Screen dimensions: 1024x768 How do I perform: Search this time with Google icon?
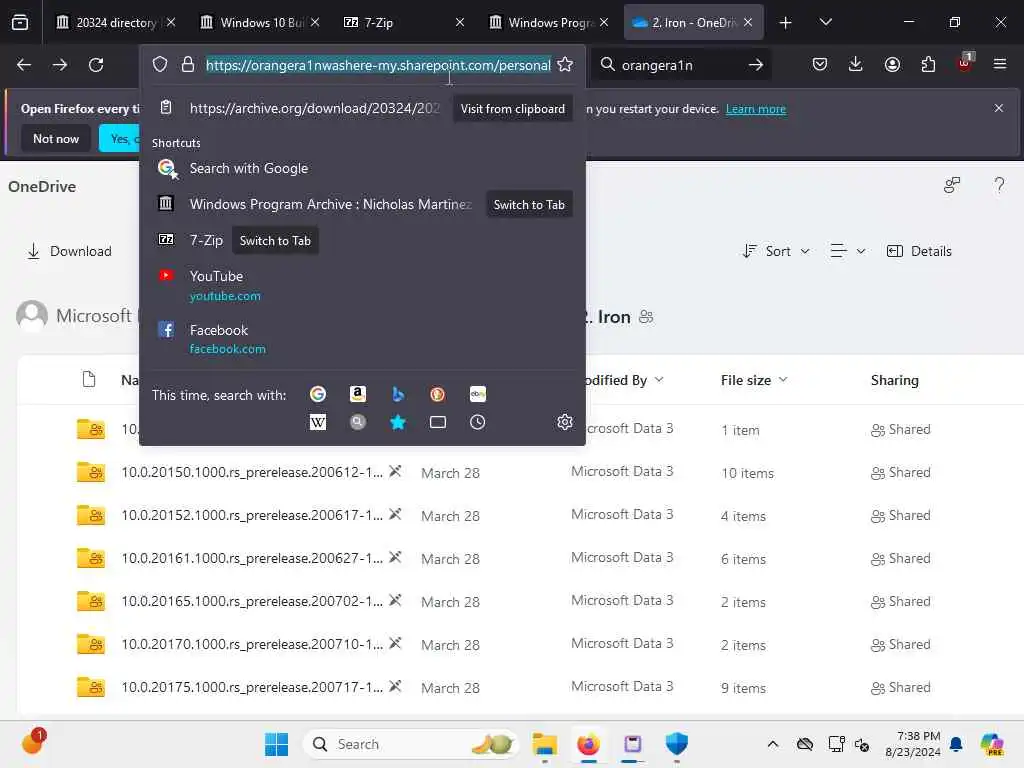(318, 394)
